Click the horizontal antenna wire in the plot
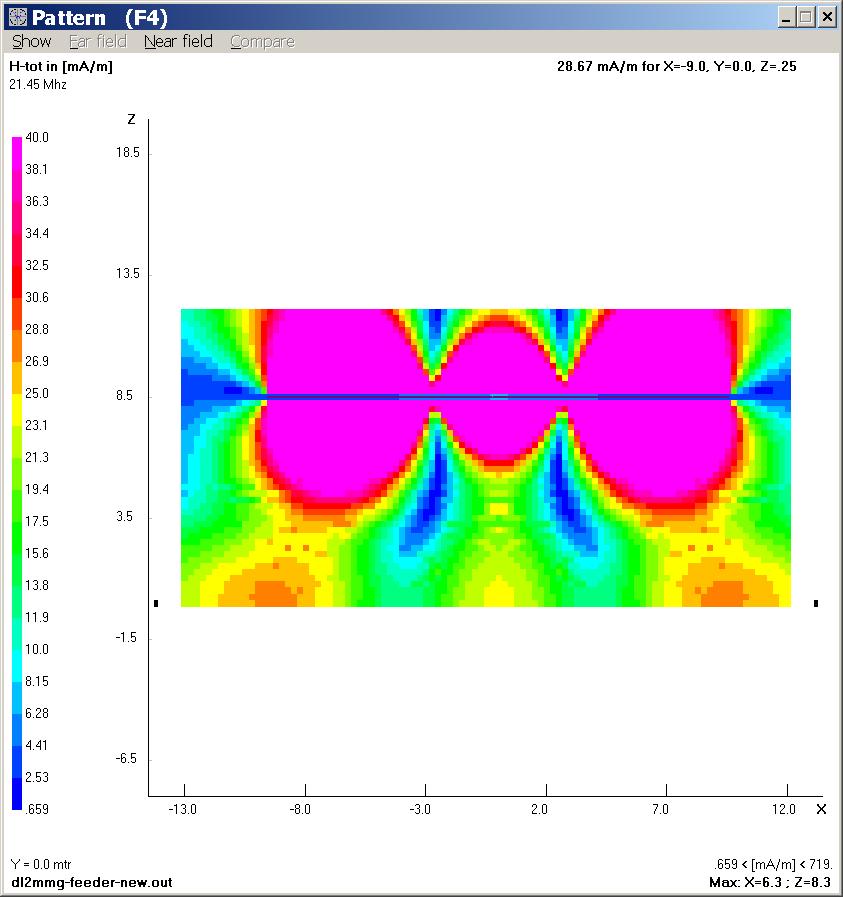 (499, 396)
